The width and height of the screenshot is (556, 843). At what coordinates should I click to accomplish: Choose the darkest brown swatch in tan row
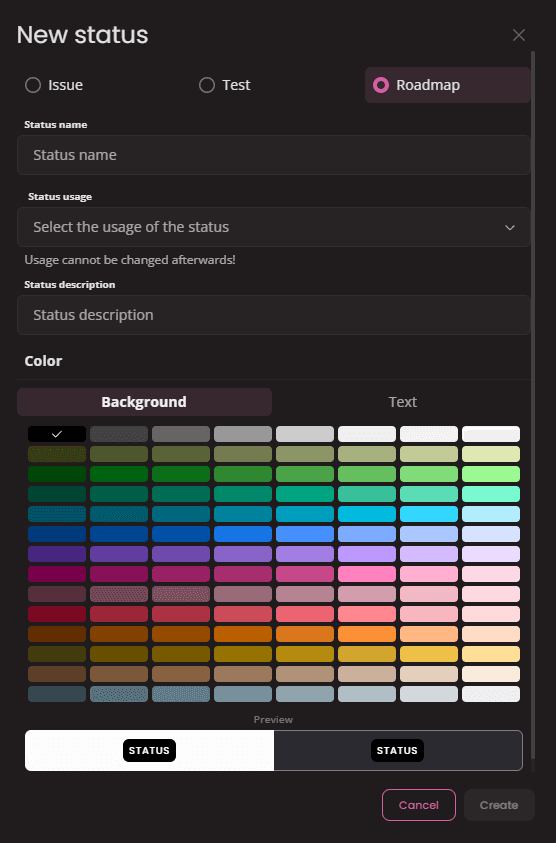[x=57, y=674]
